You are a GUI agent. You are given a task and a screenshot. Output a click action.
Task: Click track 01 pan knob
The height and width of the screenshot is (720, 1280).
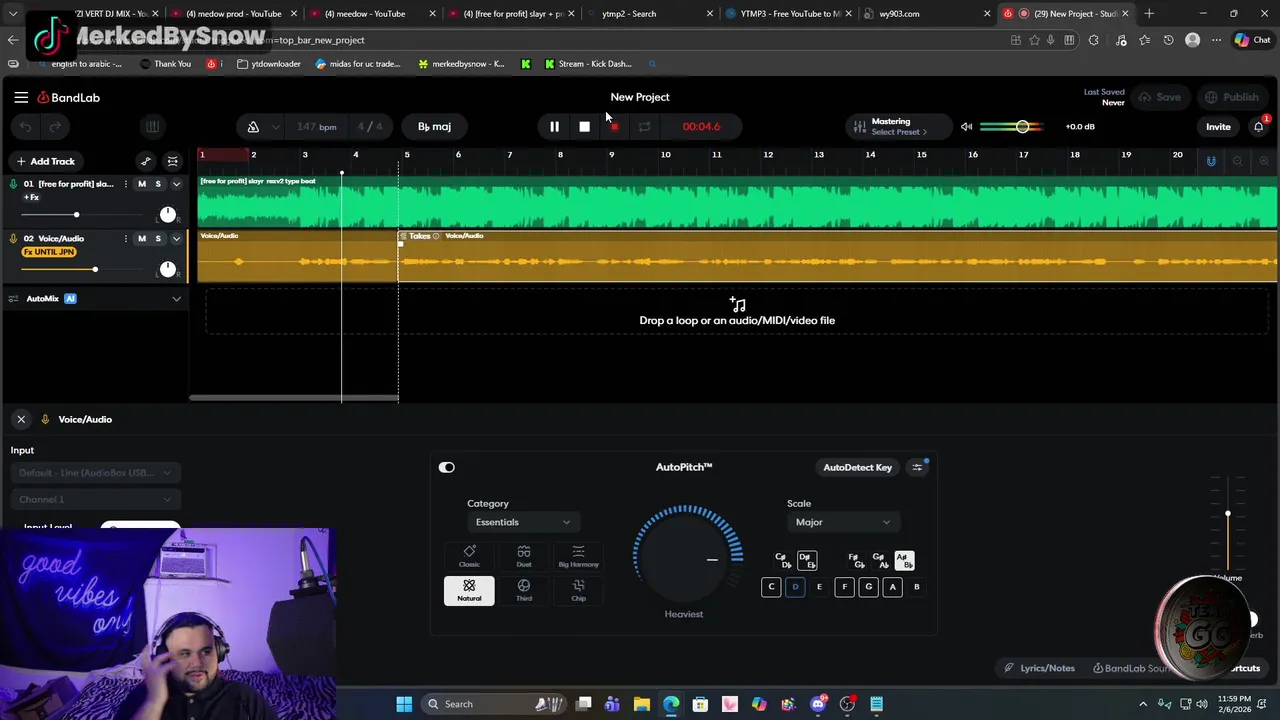(x=168, y=215)
